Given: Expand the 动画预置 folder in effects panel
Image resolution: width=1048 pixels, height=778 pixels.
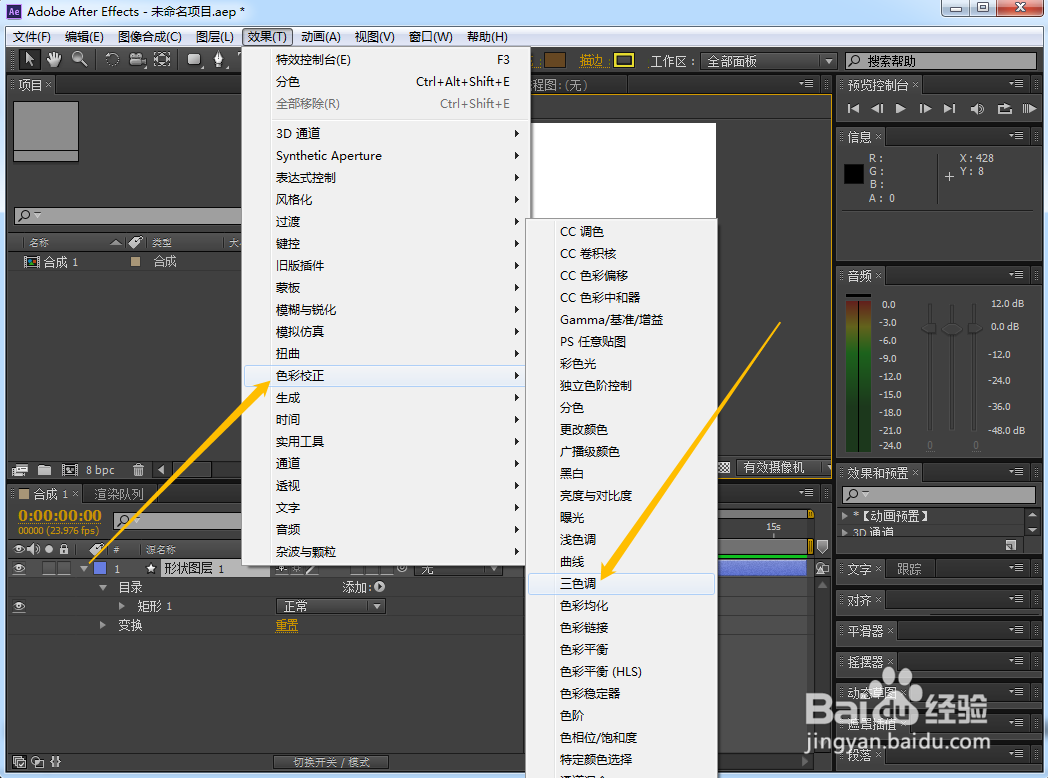Looking at the screenshot, I should (845, 516).
